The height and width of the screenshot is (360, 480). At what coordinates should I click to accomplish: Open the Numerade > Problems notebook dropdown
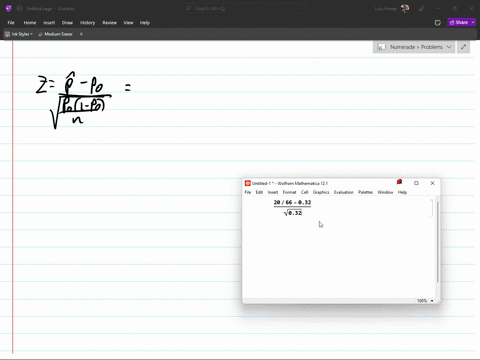pos(414,47)
